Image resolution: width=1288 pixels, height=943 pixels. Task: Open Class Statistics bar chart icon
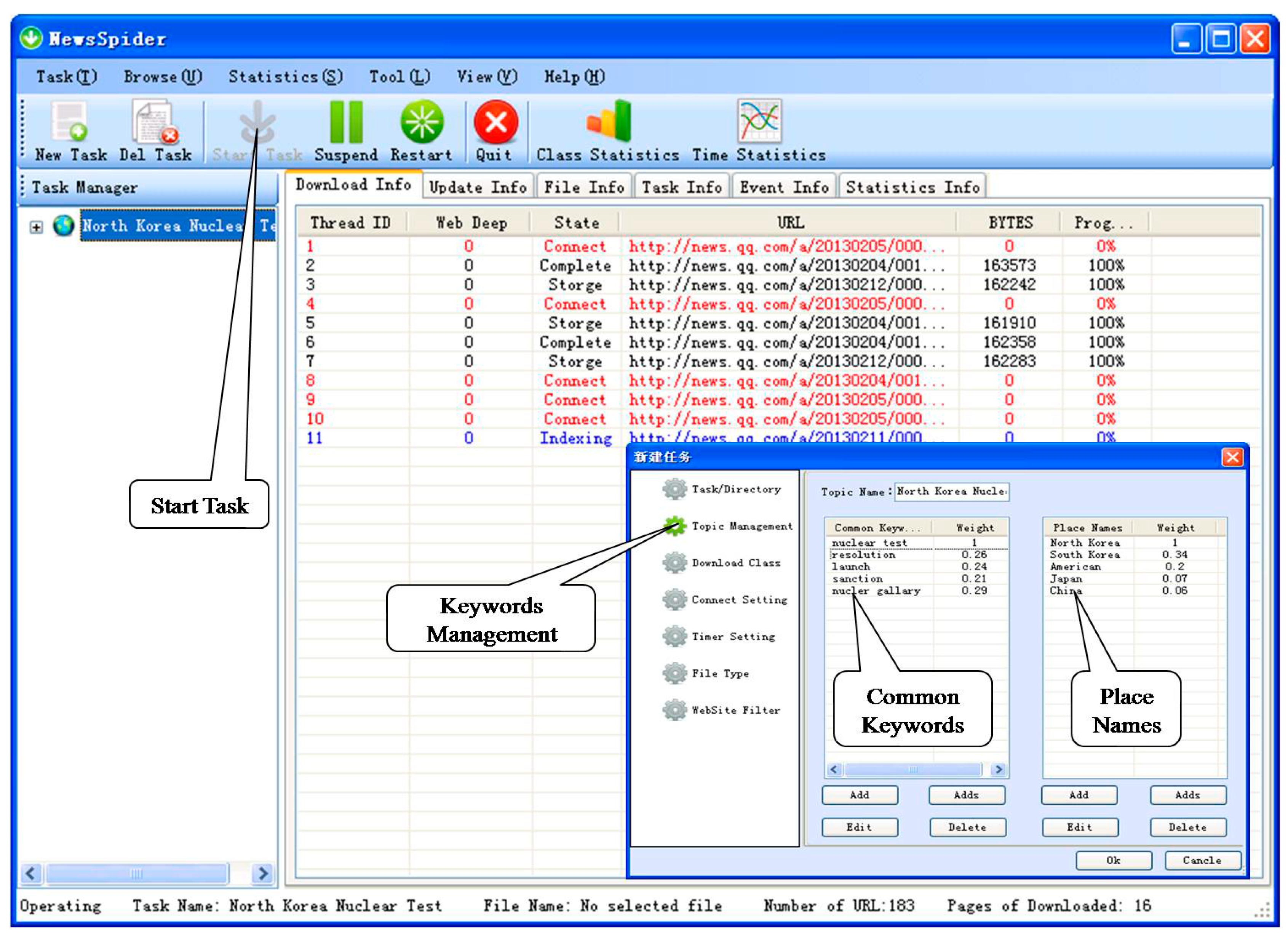[609, 120]
